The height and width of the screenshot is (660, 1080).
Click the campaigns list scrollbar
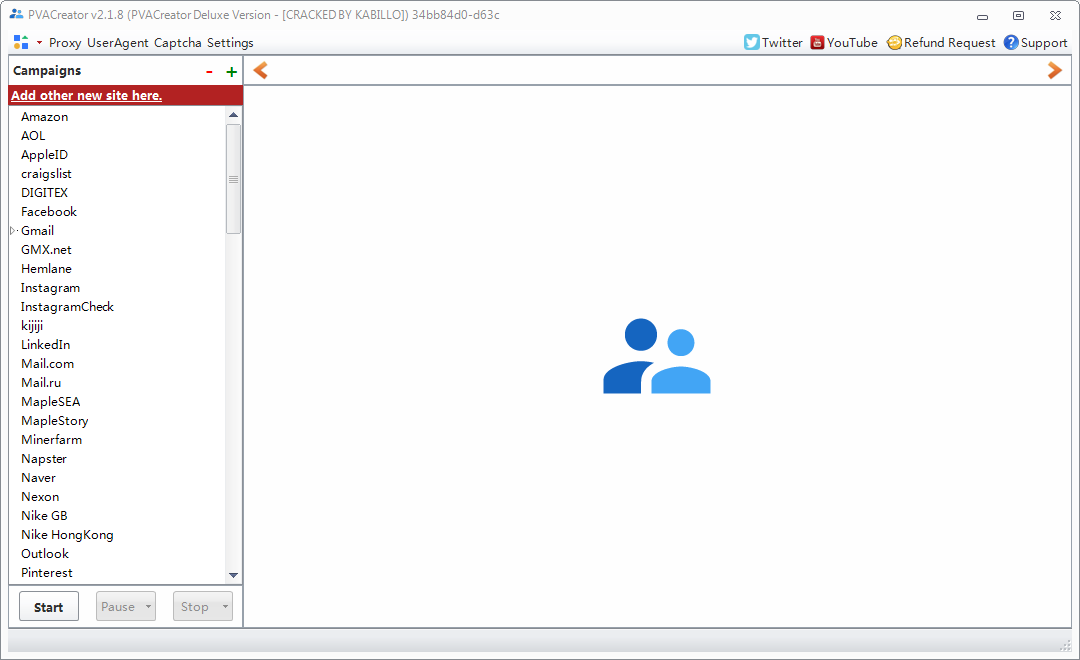[233, 180]
